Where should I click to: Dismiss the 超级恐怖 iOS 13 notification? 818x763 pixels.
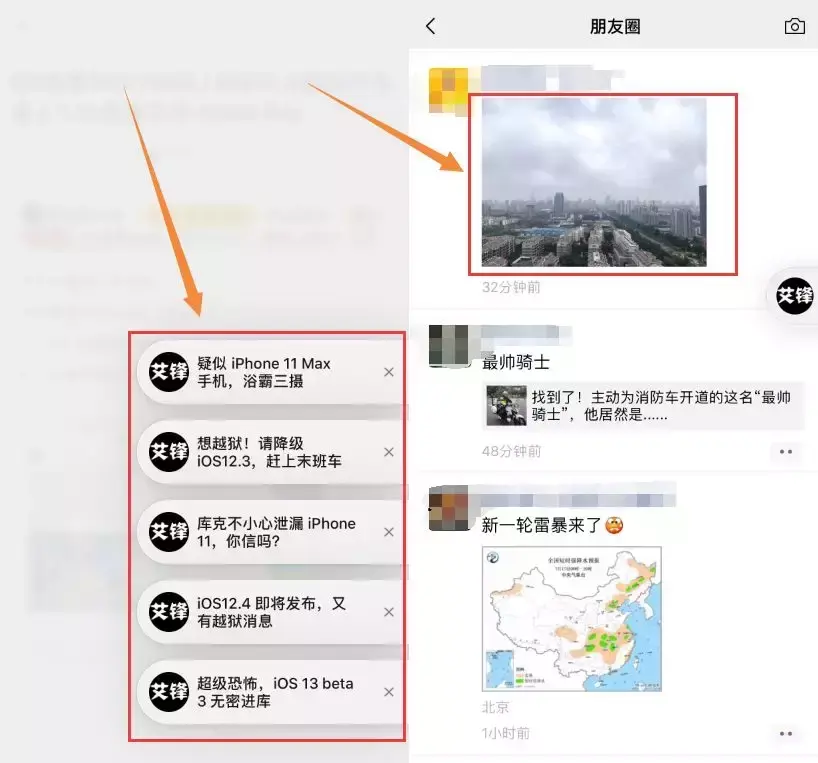(x=388, y=691)
